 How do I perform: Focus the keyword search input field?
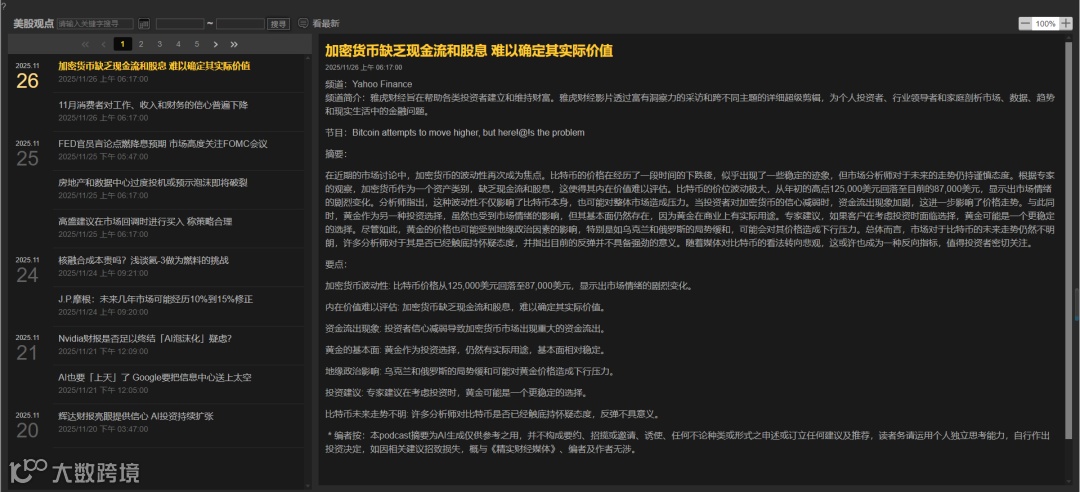click(95, 23)
